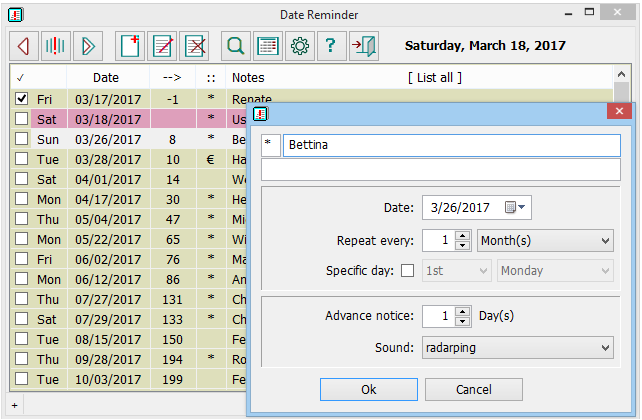Open the calendar picker in the Date field
This screenshot has width=642, height=420.
[x=515, y=207]
